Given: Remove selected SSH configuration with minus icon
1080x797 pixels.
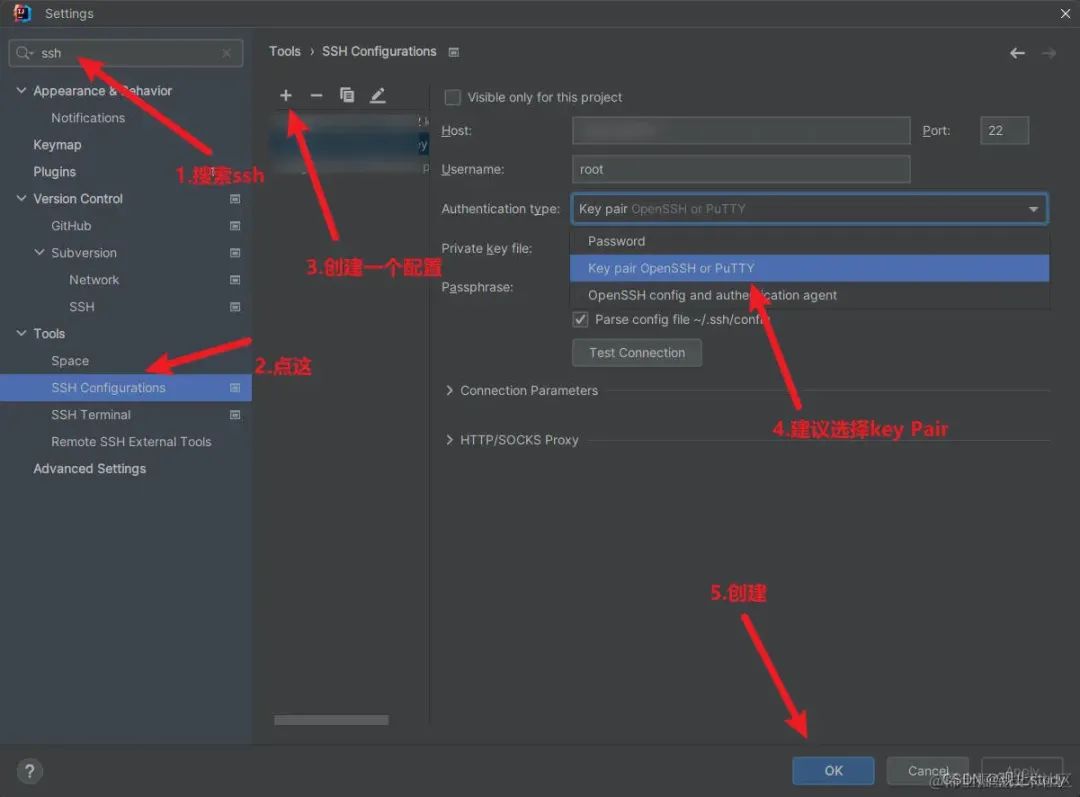Looking at the screenshot, I should coord(316,96).
